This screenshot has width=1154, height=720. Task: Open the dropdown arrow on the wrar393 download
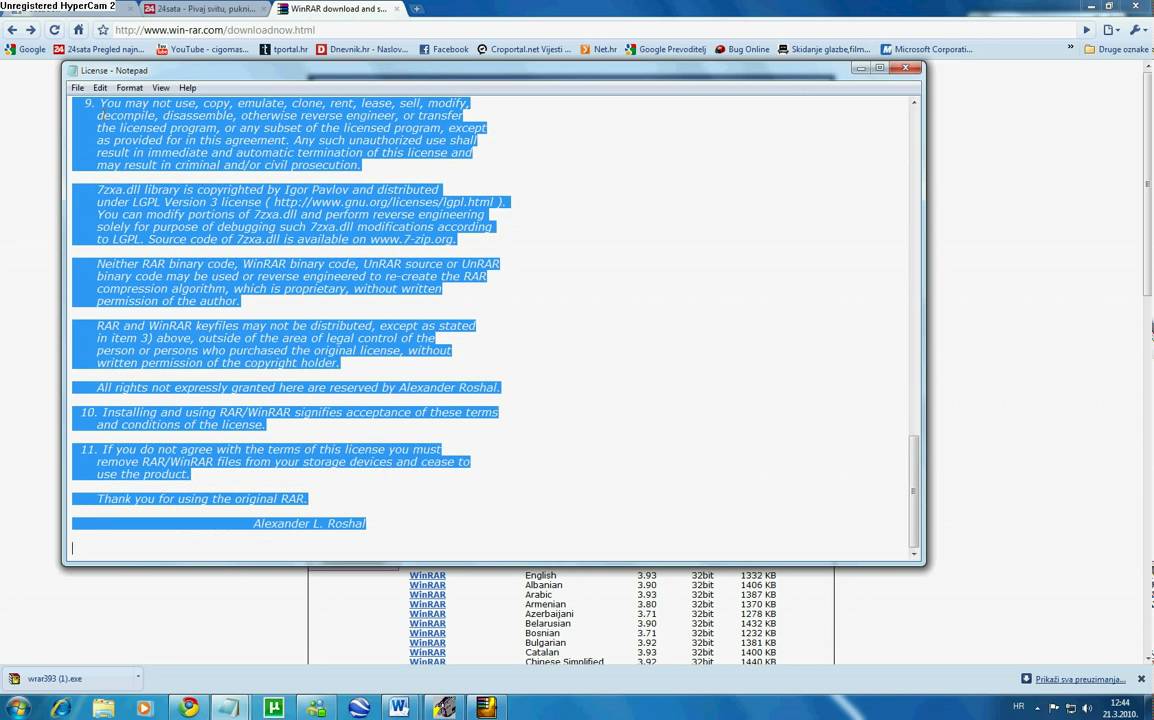point(138,678)
